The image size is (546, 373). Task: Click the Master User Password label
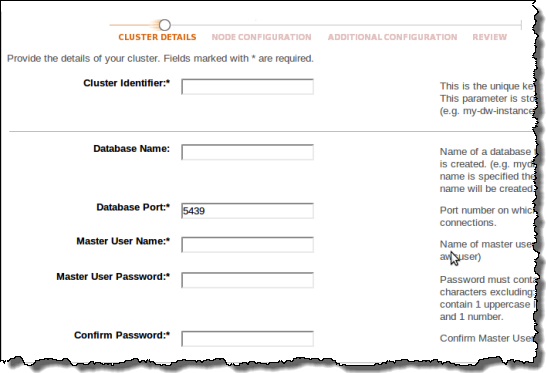(113, 277)
